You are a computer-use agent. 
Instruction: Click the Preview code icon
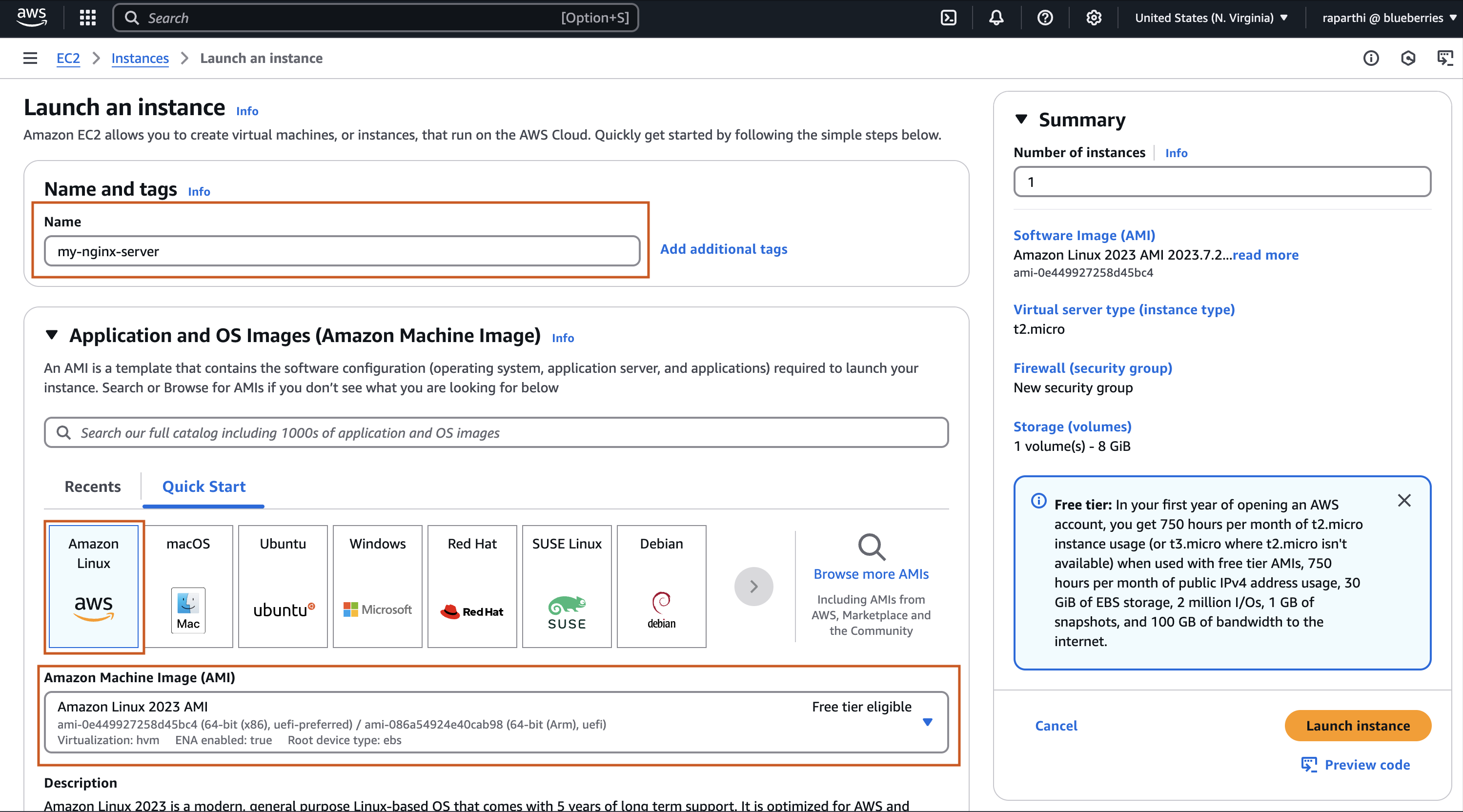click(x=1308, y=764)
